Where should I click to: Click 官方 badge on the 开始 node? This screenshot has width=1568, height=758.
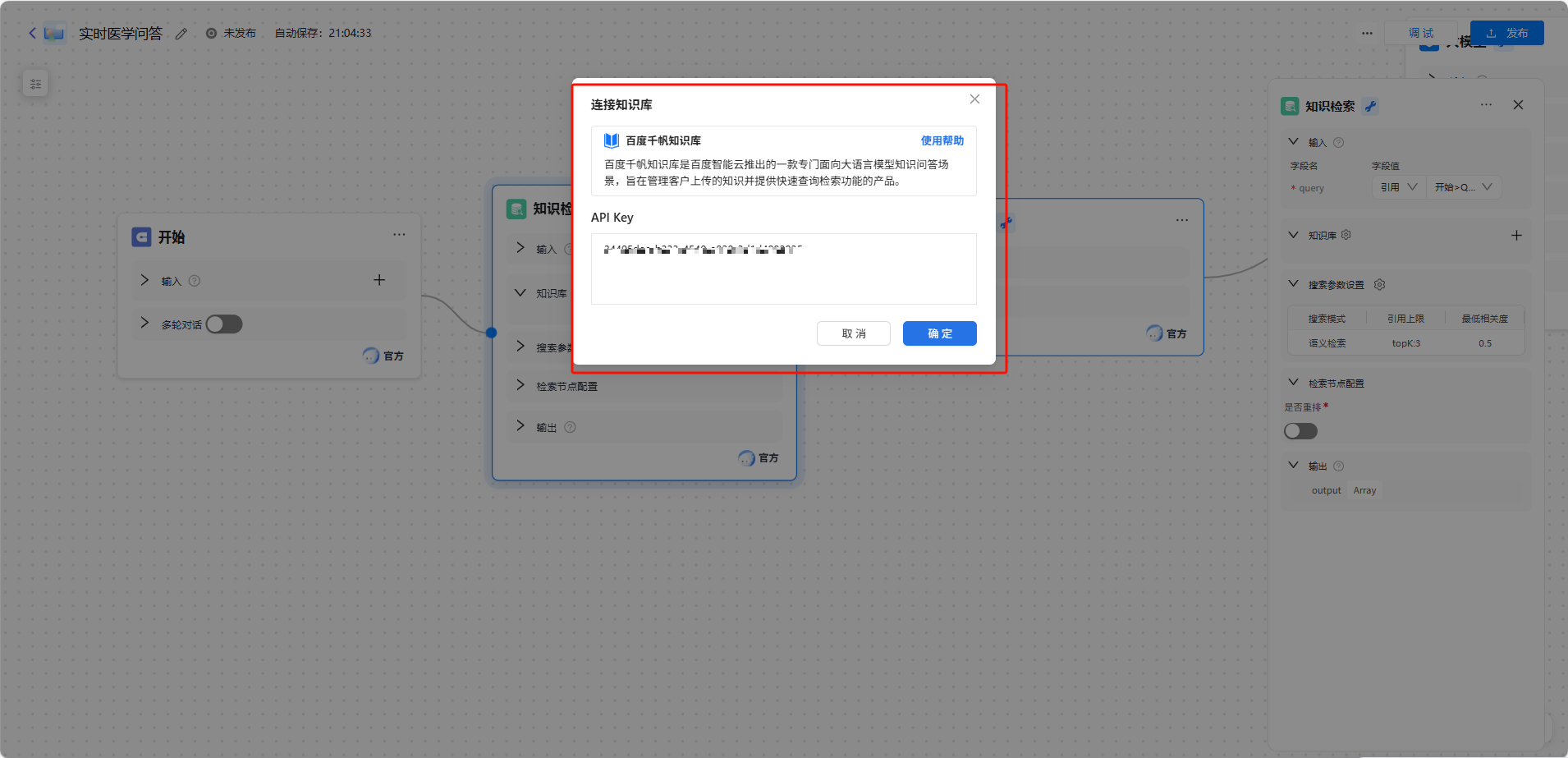[383, 356]
